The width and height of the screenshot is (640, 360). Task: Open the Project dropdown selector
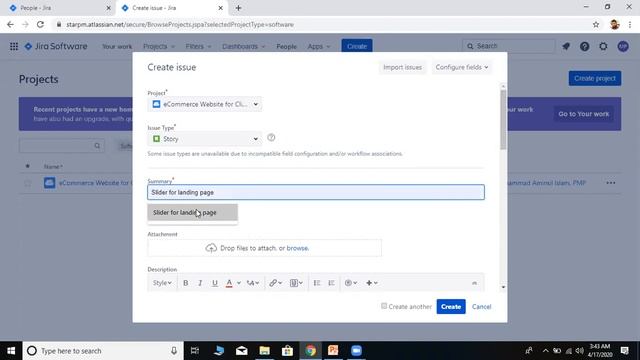coord(205,104)
